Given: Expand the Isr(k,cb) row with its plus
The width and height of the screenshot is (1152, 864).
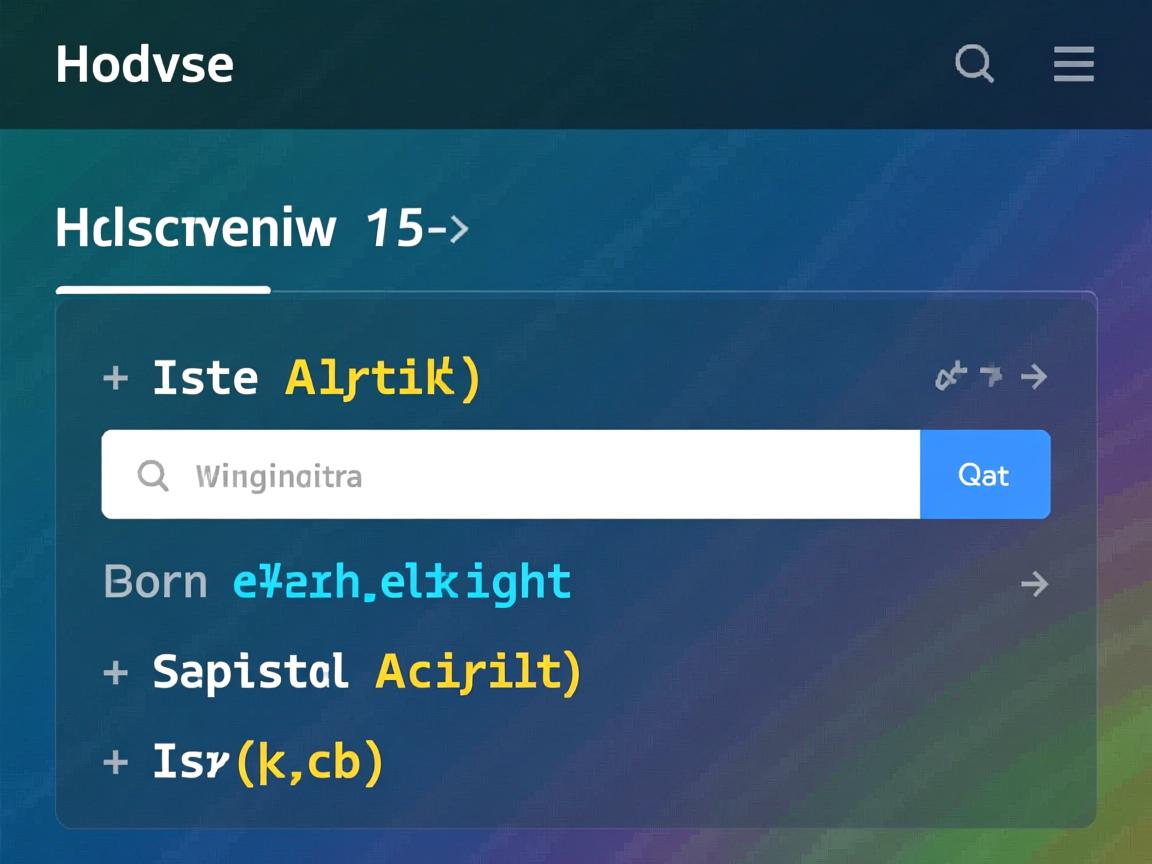Looking at the screenshot, I should 115,762.
